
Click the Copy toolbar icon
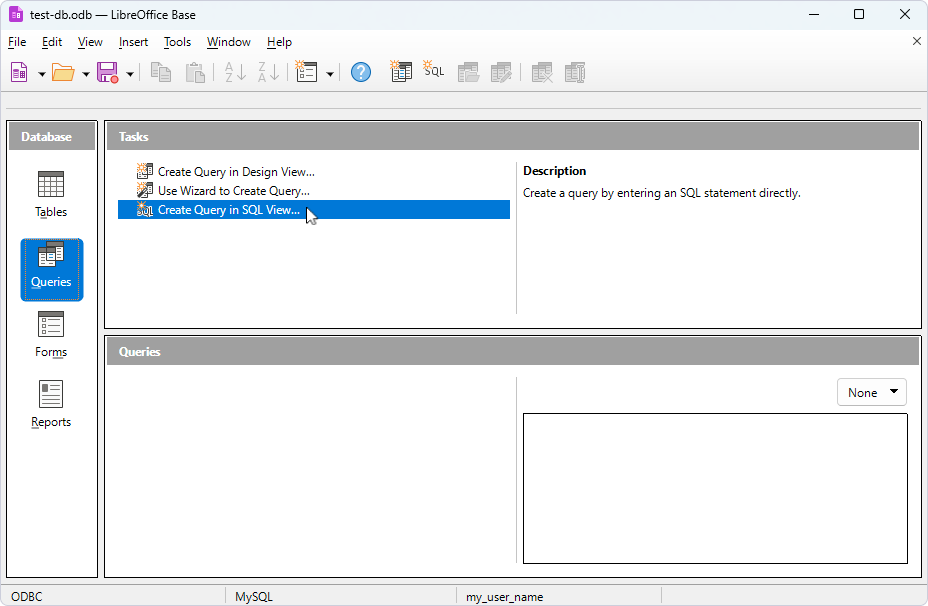(160, 71)
